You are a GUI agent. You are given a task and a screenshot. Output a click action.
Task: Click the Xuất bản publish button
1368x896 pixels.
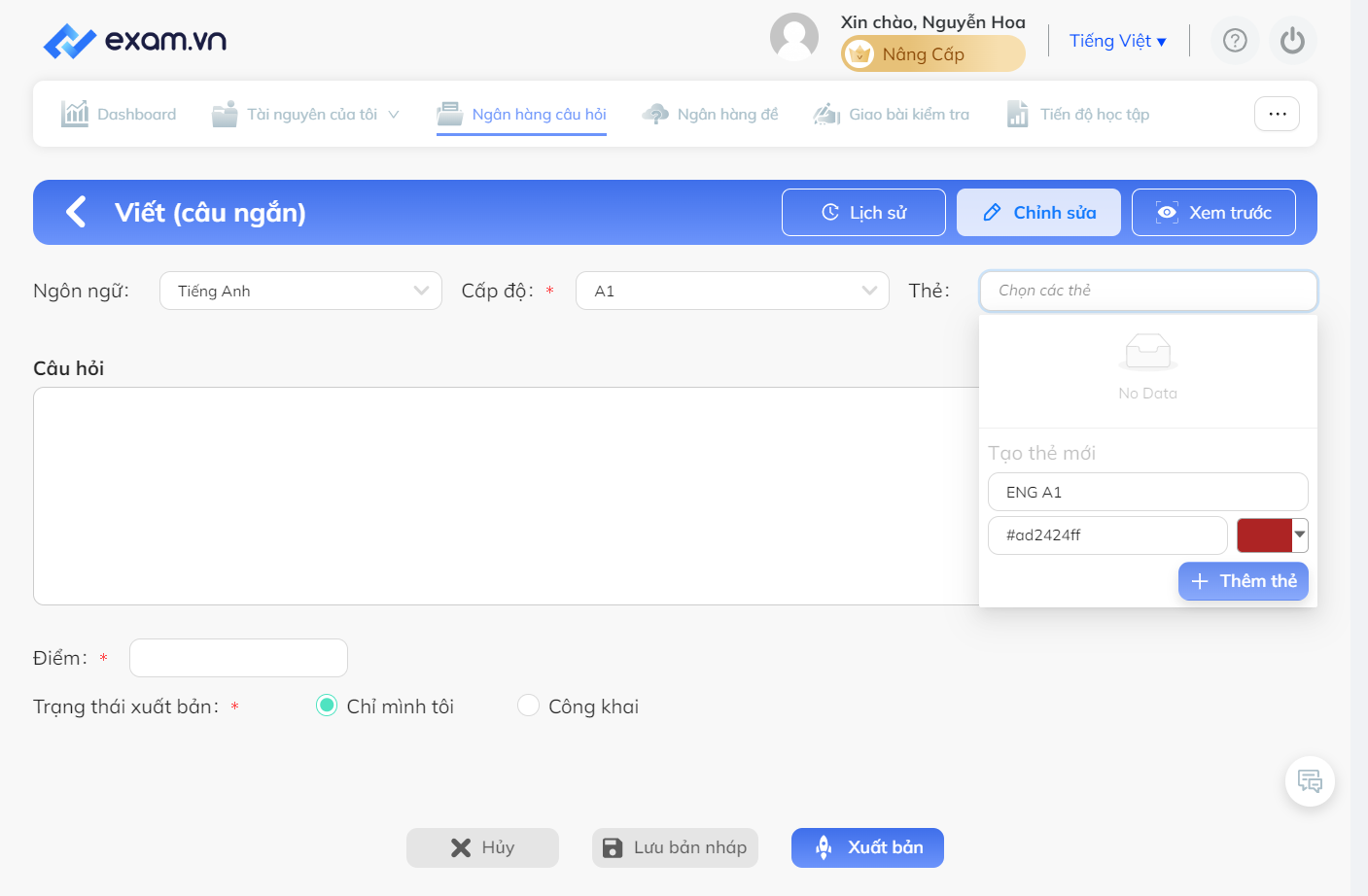pyautogui.click(x=867, y=847)
